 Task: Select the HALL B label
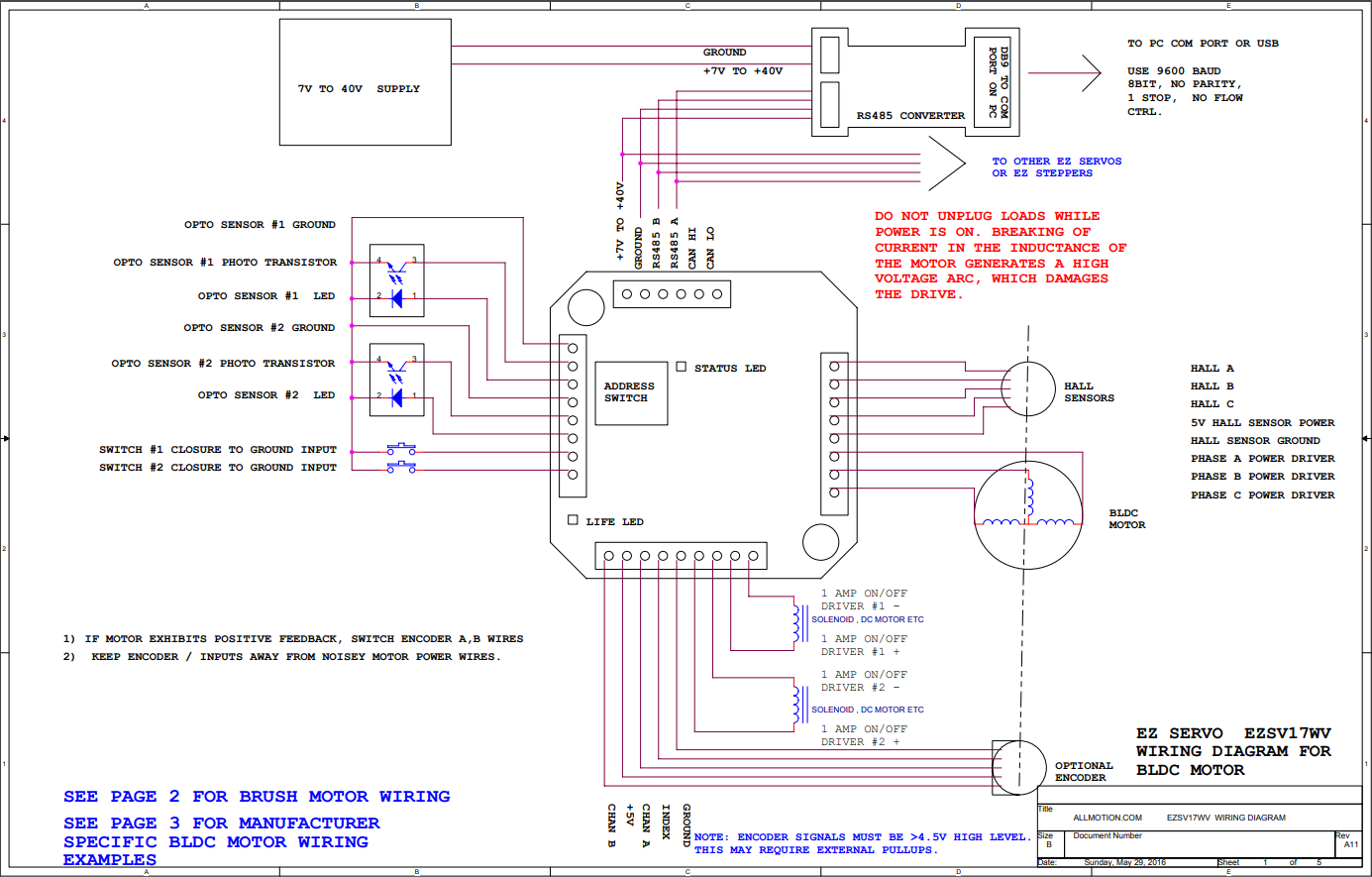(1213, 386)
